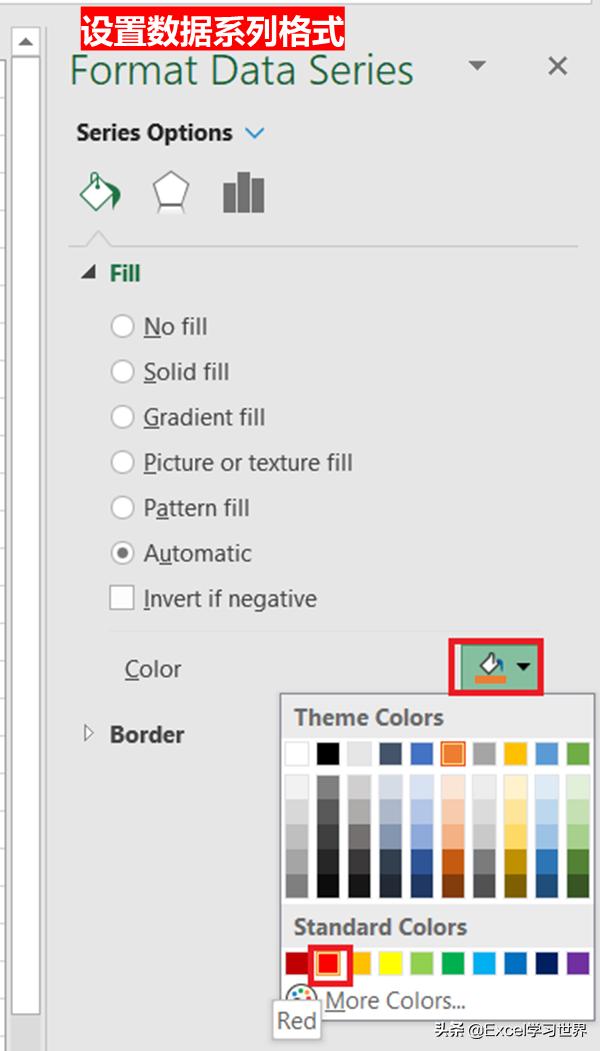Click the fill color paint bucket button
This screenshot has width=600, height=1051.
click(491, 667)
